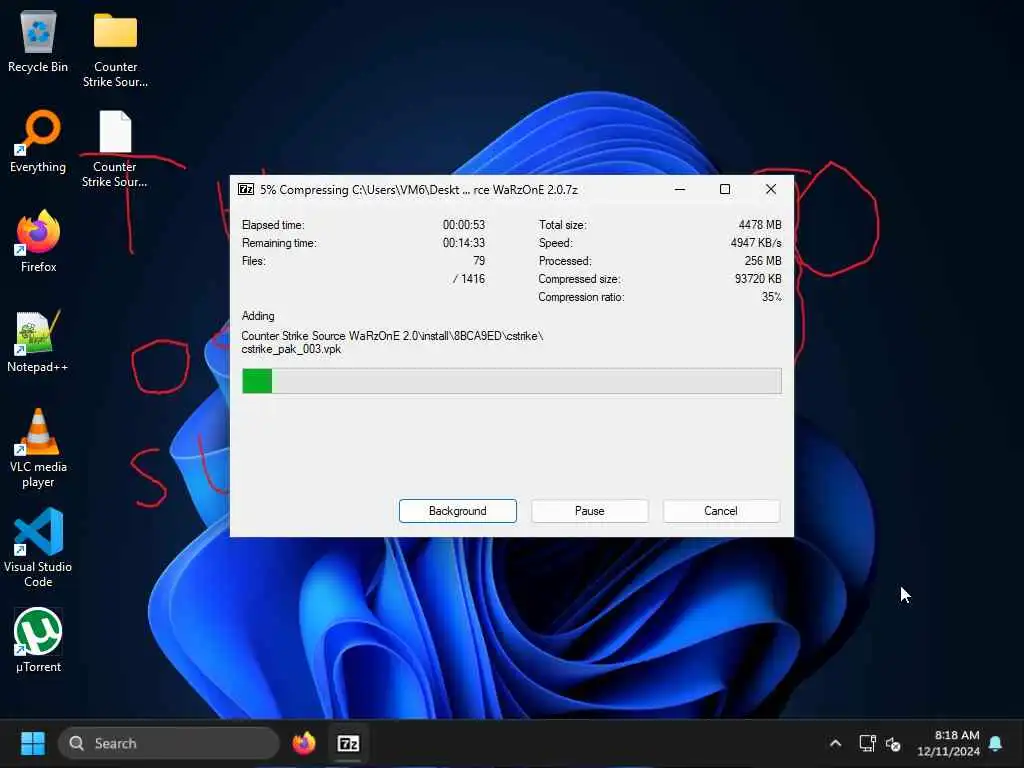Click the 7z icon in the dialog title bar
Viewport: 1024px width, 768px height.
pos(246,189)
